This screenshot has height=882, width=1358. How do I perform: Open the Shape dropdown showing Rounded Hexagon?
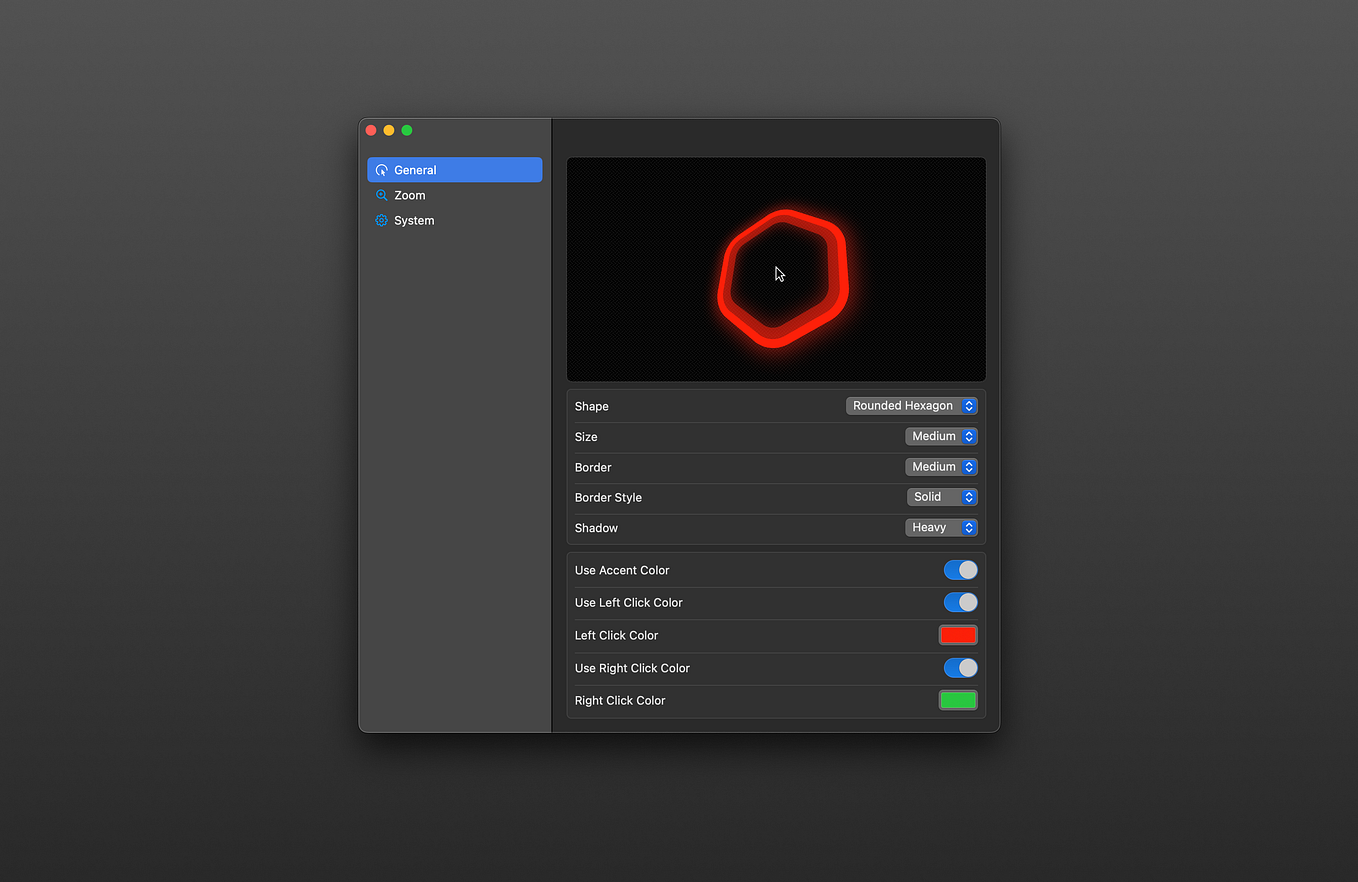click(911, 405)
